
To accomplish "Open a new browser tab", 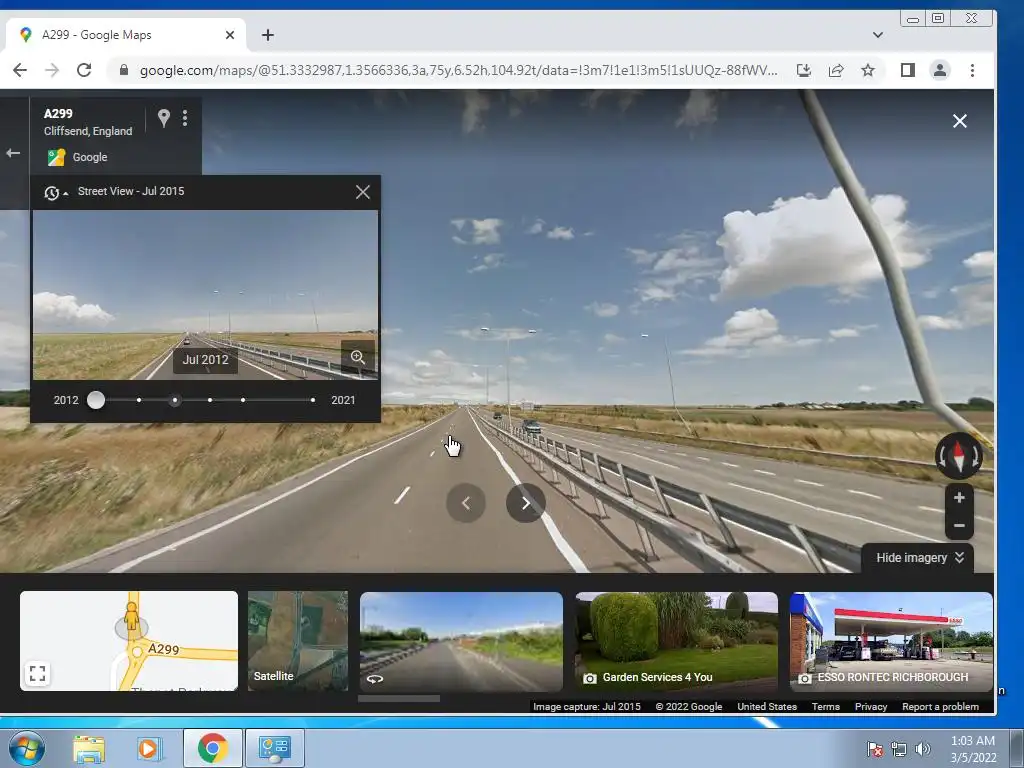I will tap(268, 35).
